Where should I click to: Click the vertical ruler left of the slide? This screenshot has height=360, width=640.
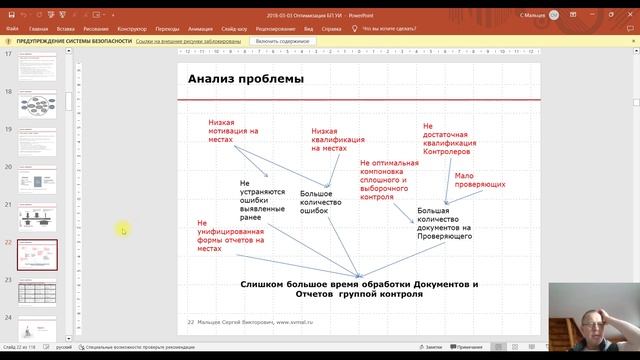(79, 199)
